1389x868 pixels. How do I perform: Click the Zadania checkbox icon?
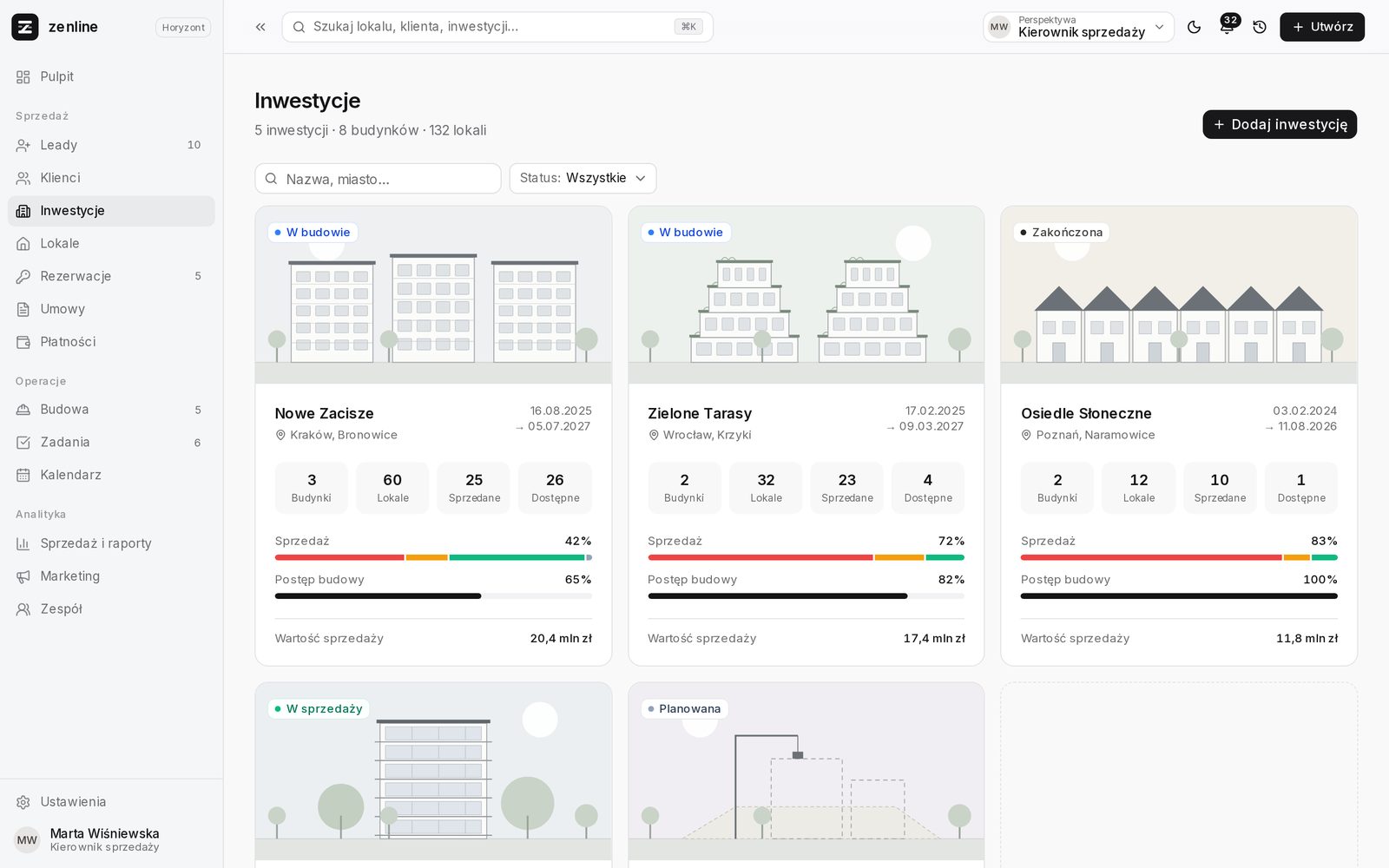click(23, 443)
